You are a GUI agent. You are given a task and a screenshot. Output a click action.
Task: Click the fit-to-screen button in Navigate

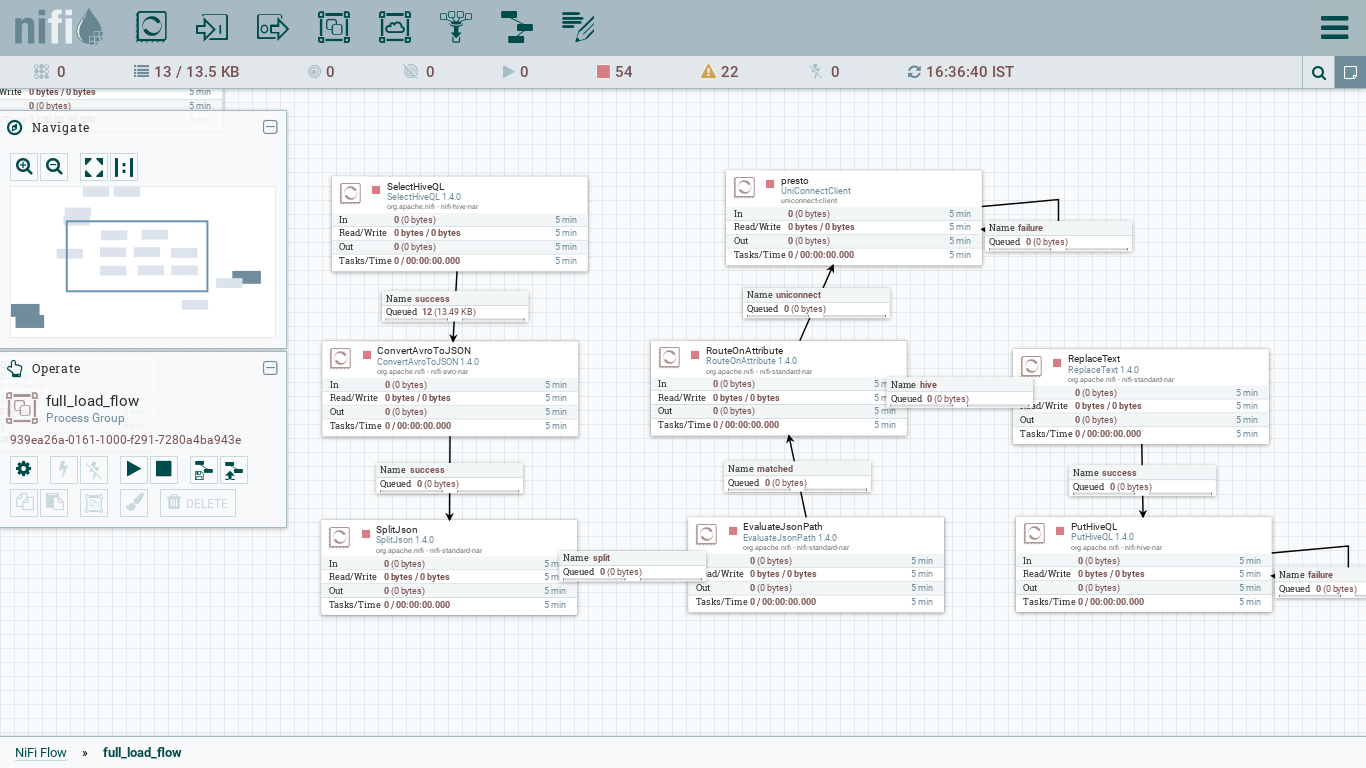pos(92,166)
